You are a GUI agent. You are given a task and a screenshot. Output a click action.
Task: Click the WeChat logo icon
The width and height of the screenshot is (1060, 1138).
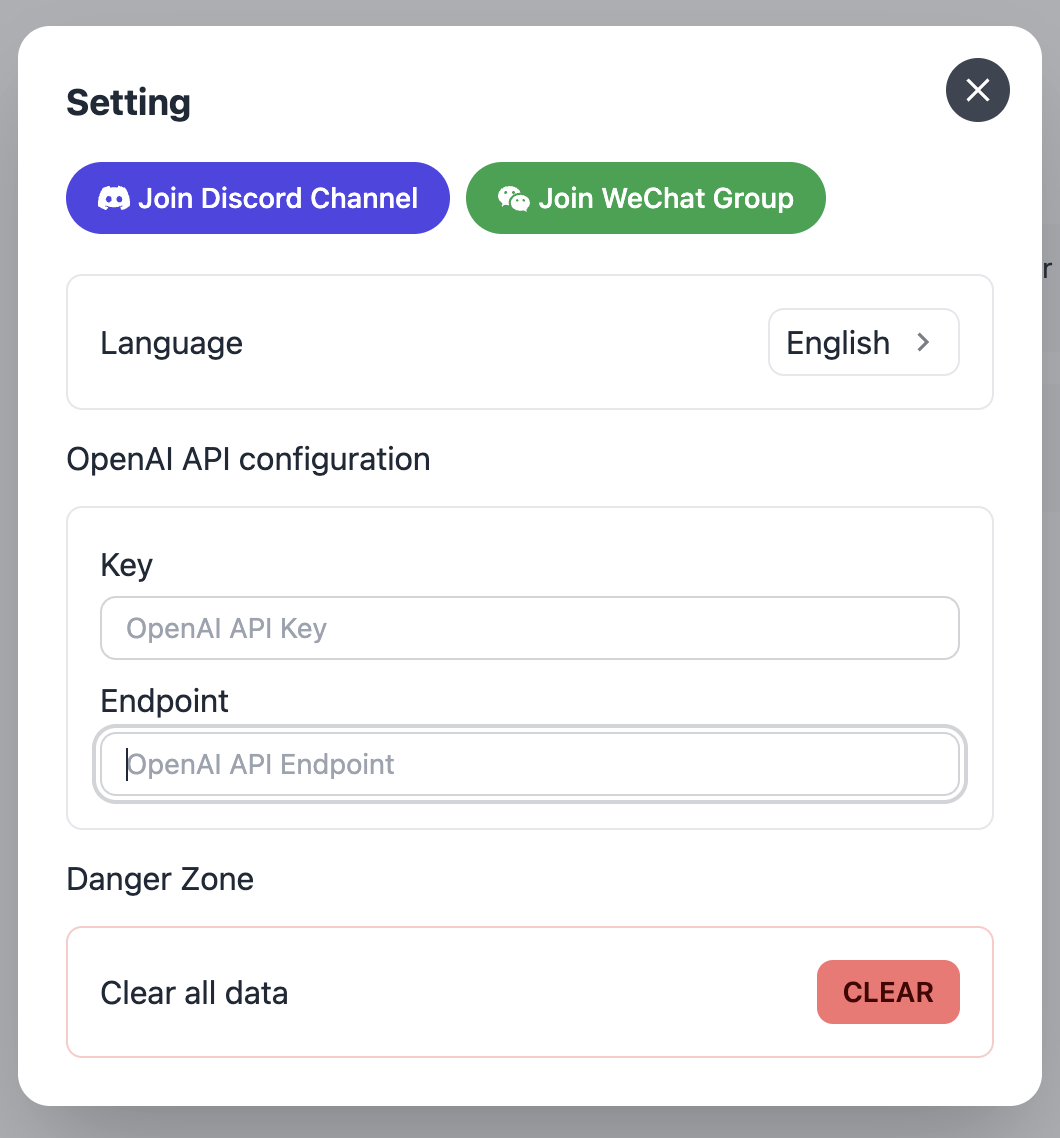coord(514,197)
